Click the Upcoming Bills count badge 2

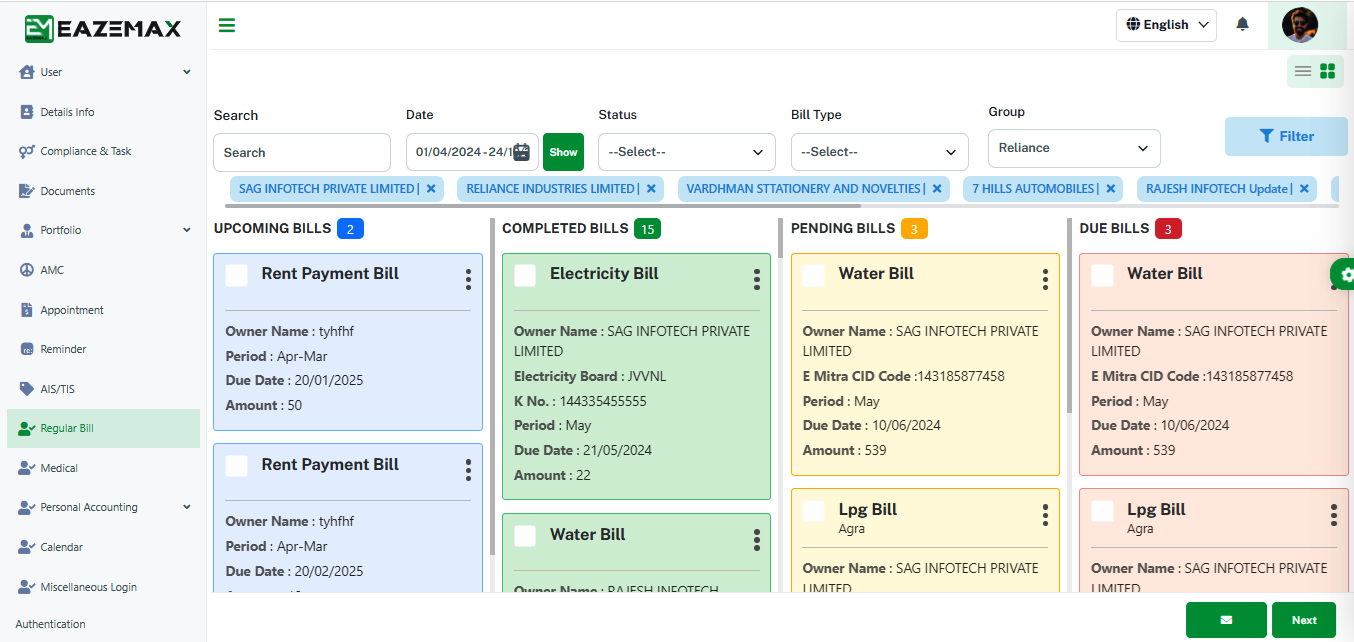coord(350,229)
